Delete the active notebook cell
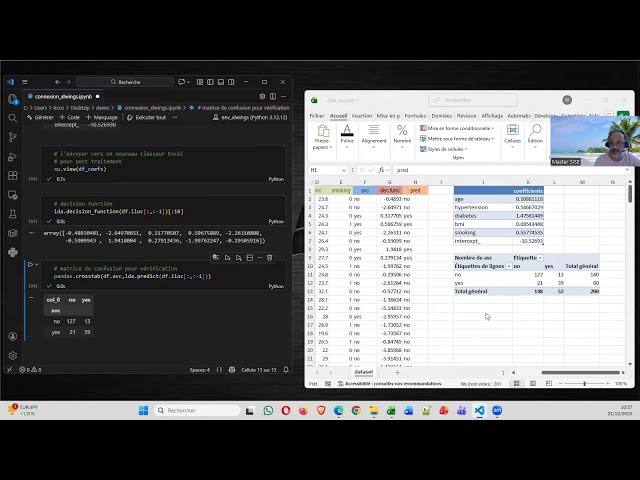The height and width of the screenshot is (480, 640). point(269,258)
